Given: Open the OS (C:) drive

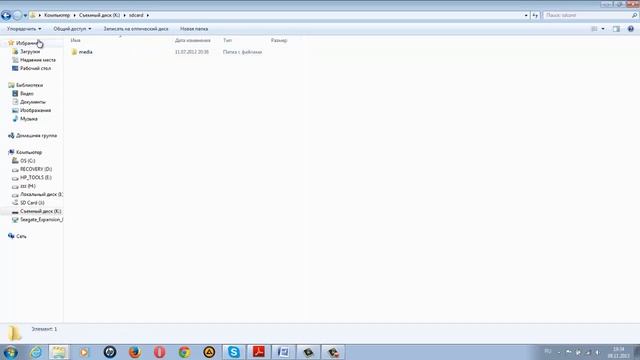Looking at the screenshot, I should coord(27,161).
